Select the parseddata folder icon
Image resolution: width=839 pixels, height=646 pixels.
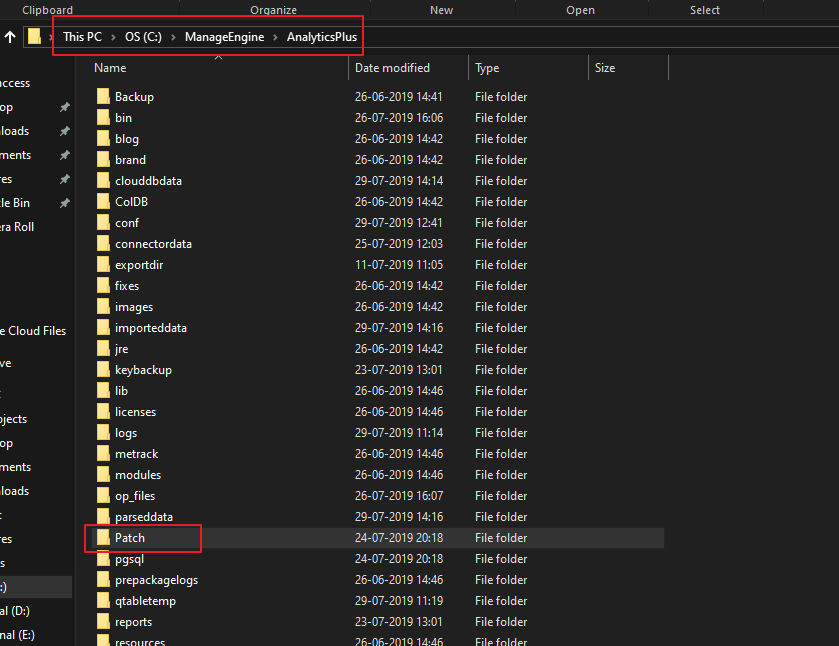pos(103,516)
